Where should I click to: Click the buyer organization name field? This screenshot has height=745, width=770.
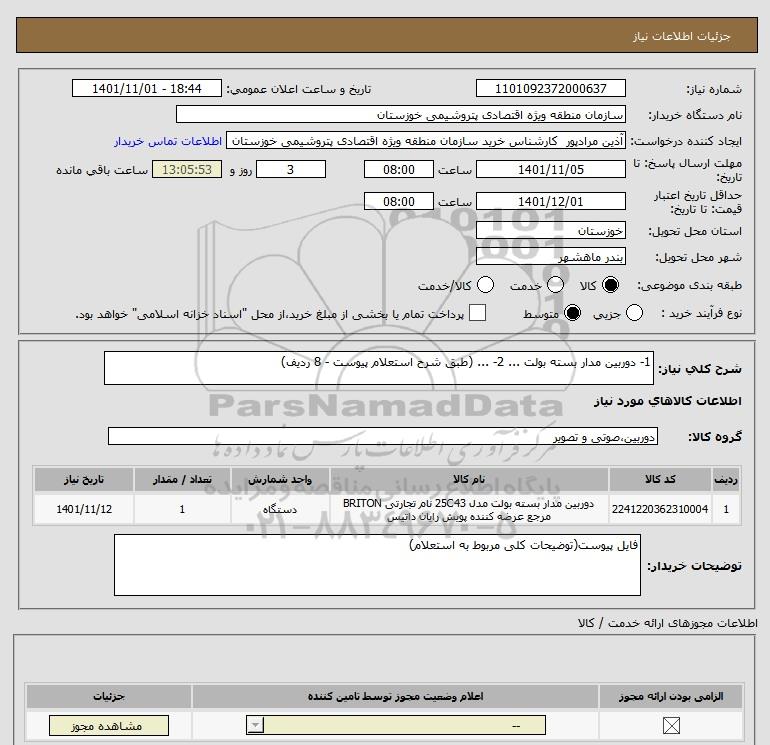(x=401, y=114)
